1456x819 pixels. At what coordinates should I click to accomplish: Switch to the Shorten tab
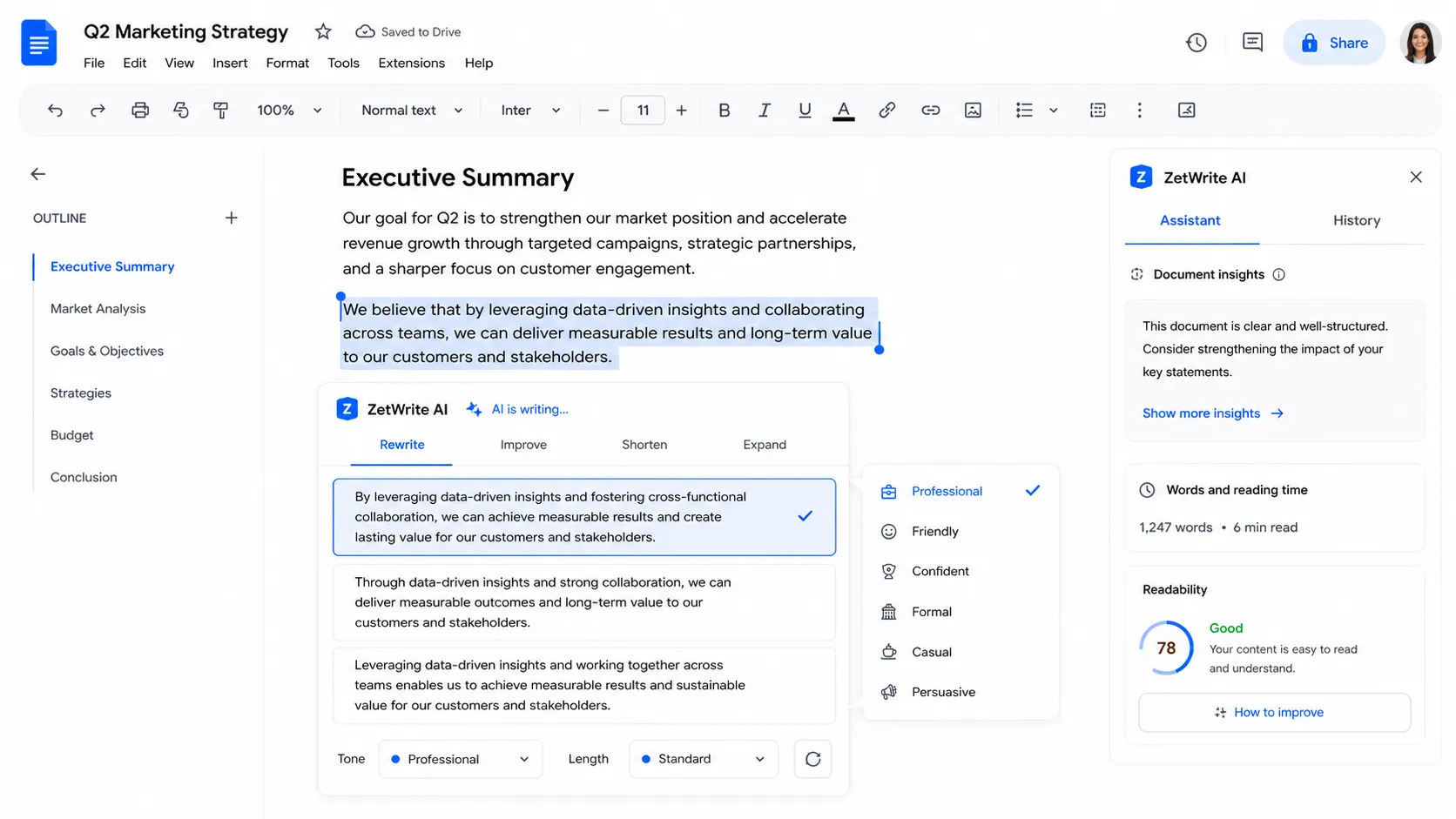tap(644, 445)
